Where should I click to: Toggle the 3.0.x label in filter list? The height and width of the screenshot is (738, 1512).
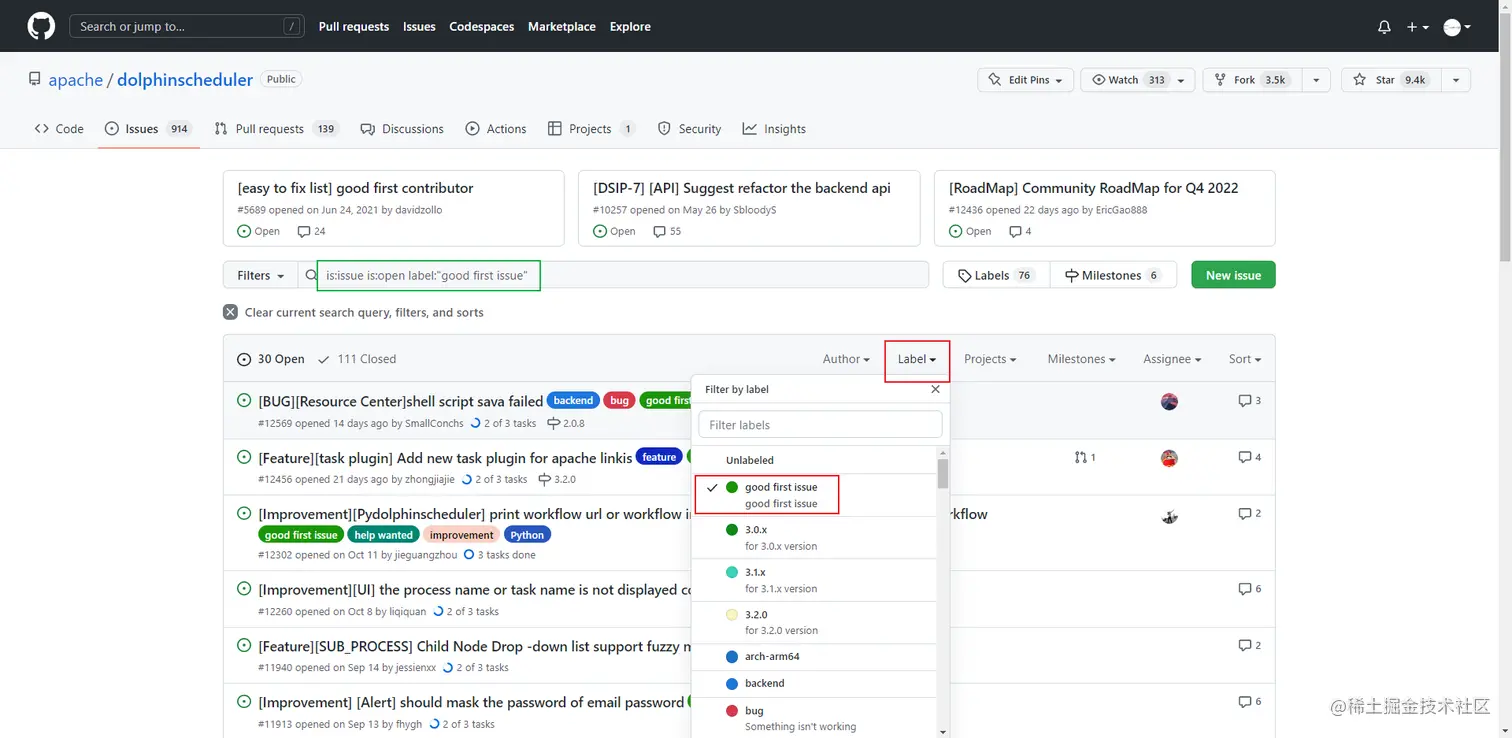(x=815, y=538)
